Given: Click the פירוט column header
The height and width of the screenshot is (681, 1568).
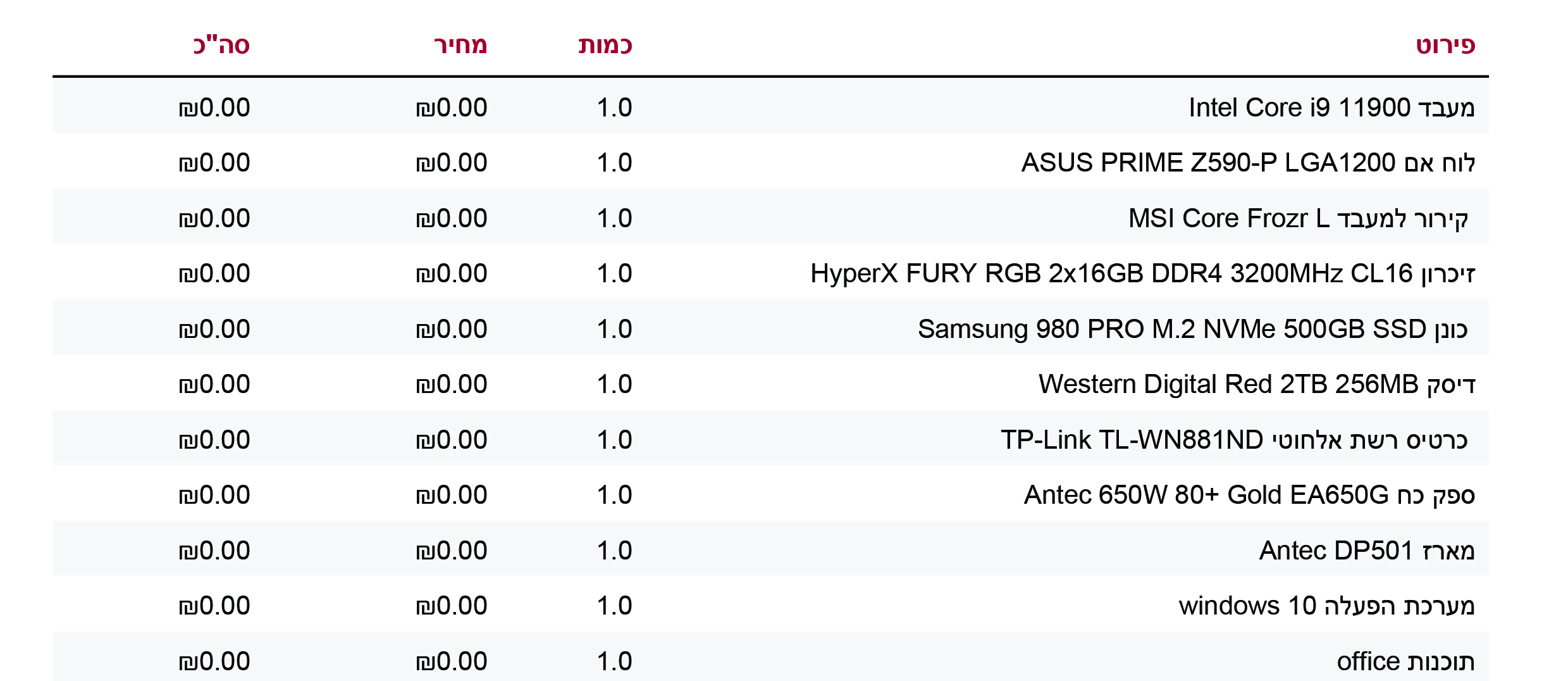Looking at the screenshot, I should [x=1445, y=46].
